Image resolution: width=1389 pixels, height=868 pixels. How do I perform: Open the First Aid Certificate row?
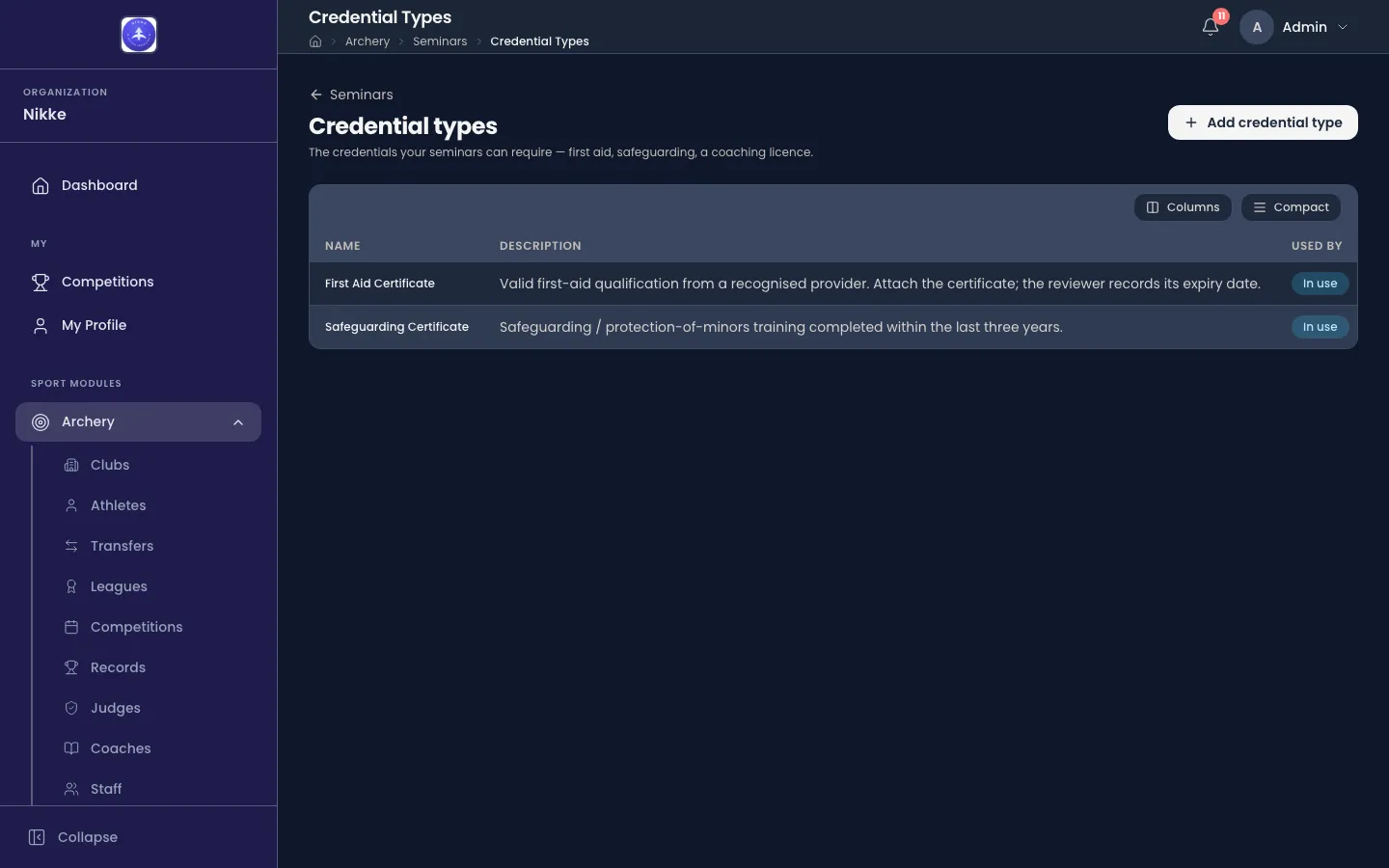832,284
